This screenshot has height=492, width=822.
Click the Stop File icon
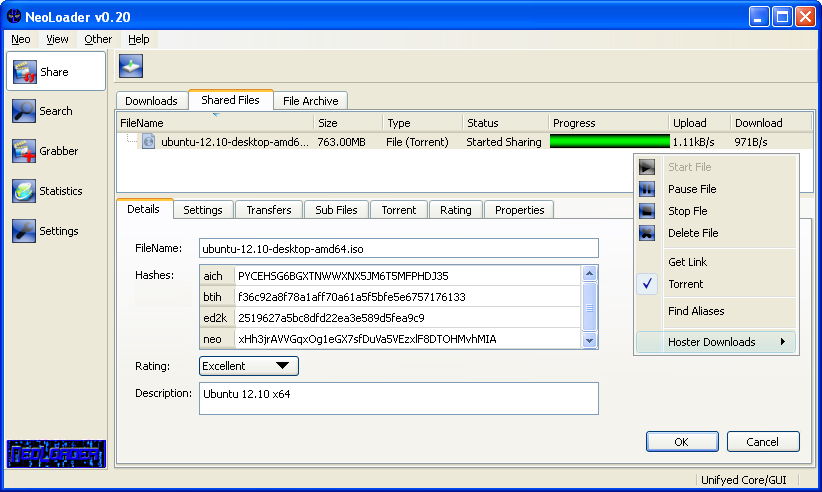pos(647,211)
